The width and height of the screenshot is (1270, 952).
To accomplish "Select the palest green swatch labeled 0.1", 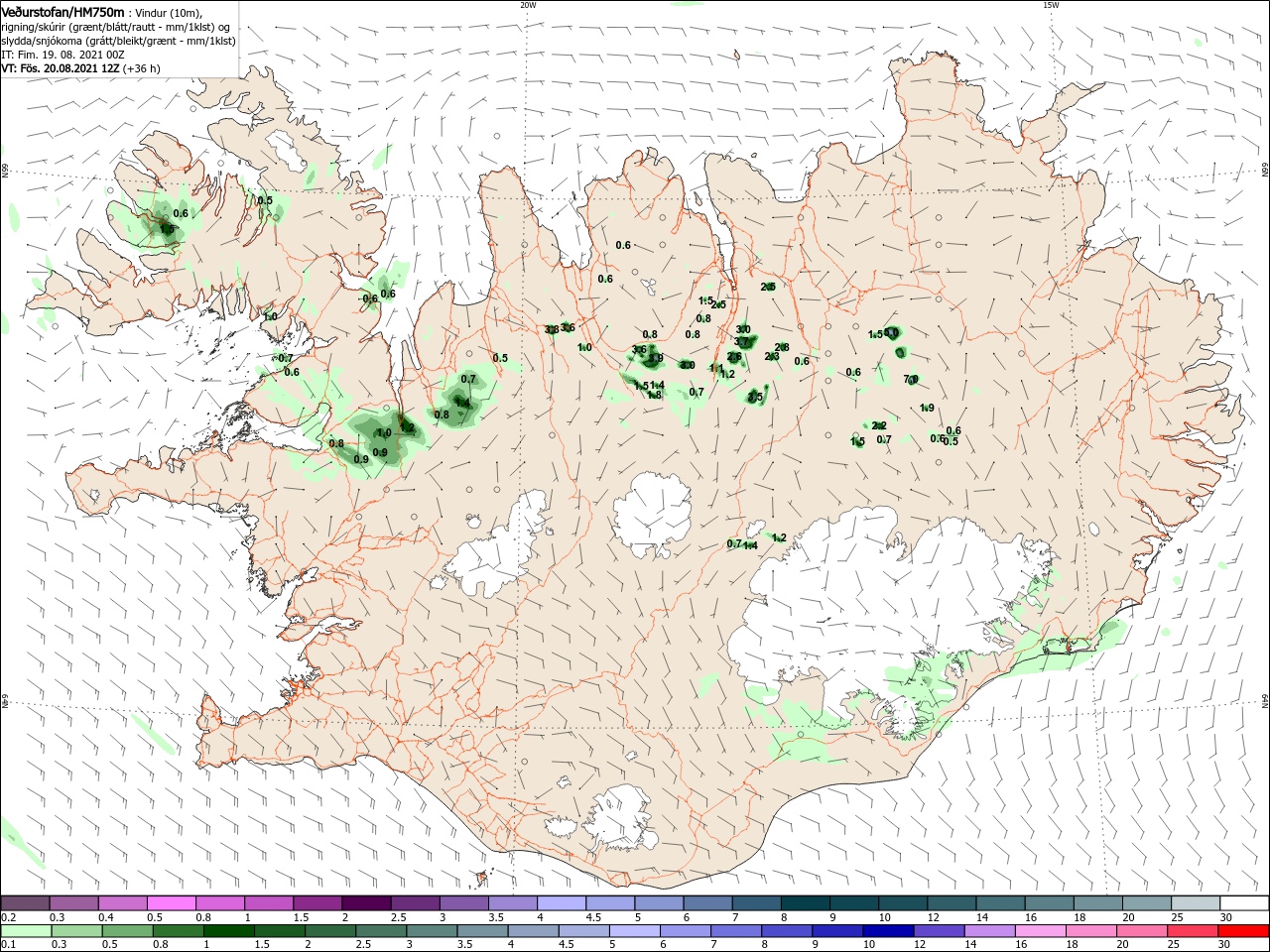I will pos(26,931).
